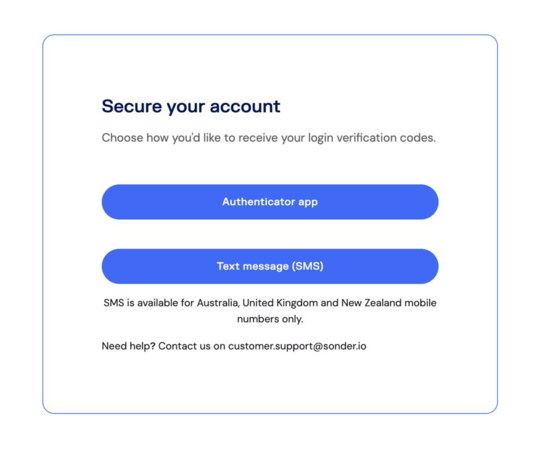This screenshot has width=555, height=453.
Task: Click the word "Australia" in SMS note
Action: coord(218,303)
